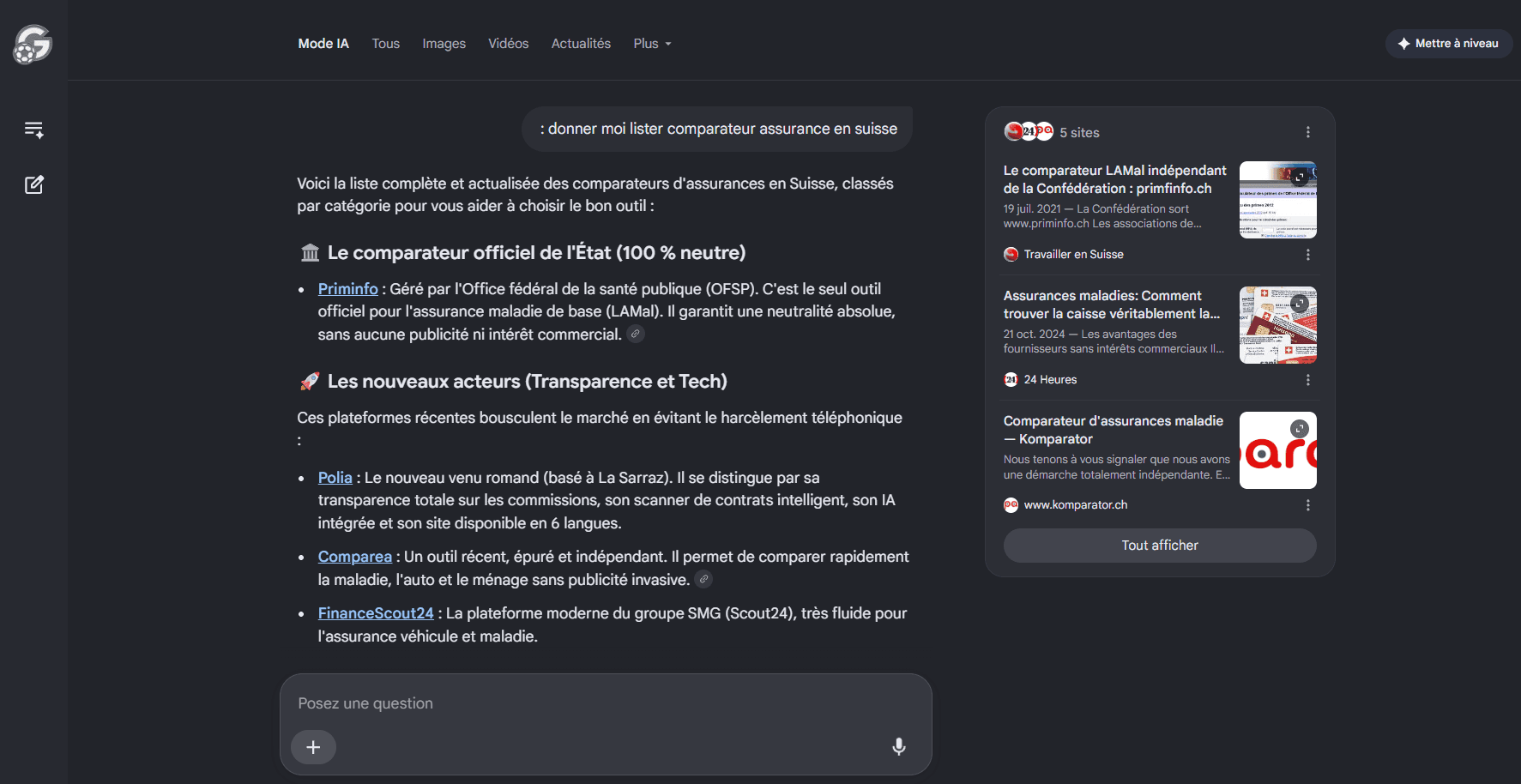Open source link icon after Priminfo paragraph
This screenshot has height=784, width=1521.
coord(636,334)
